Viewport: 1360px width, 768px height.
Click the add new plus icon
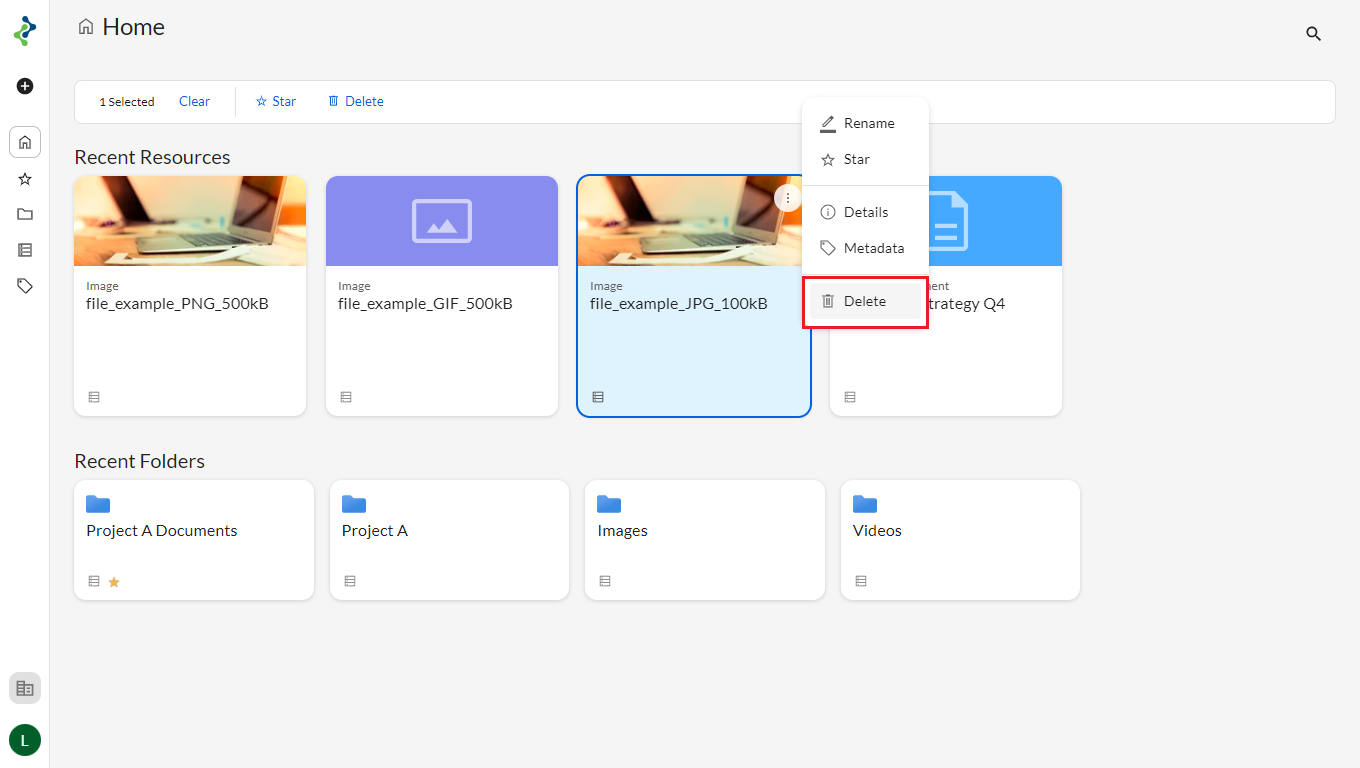[x=25, y=86]
